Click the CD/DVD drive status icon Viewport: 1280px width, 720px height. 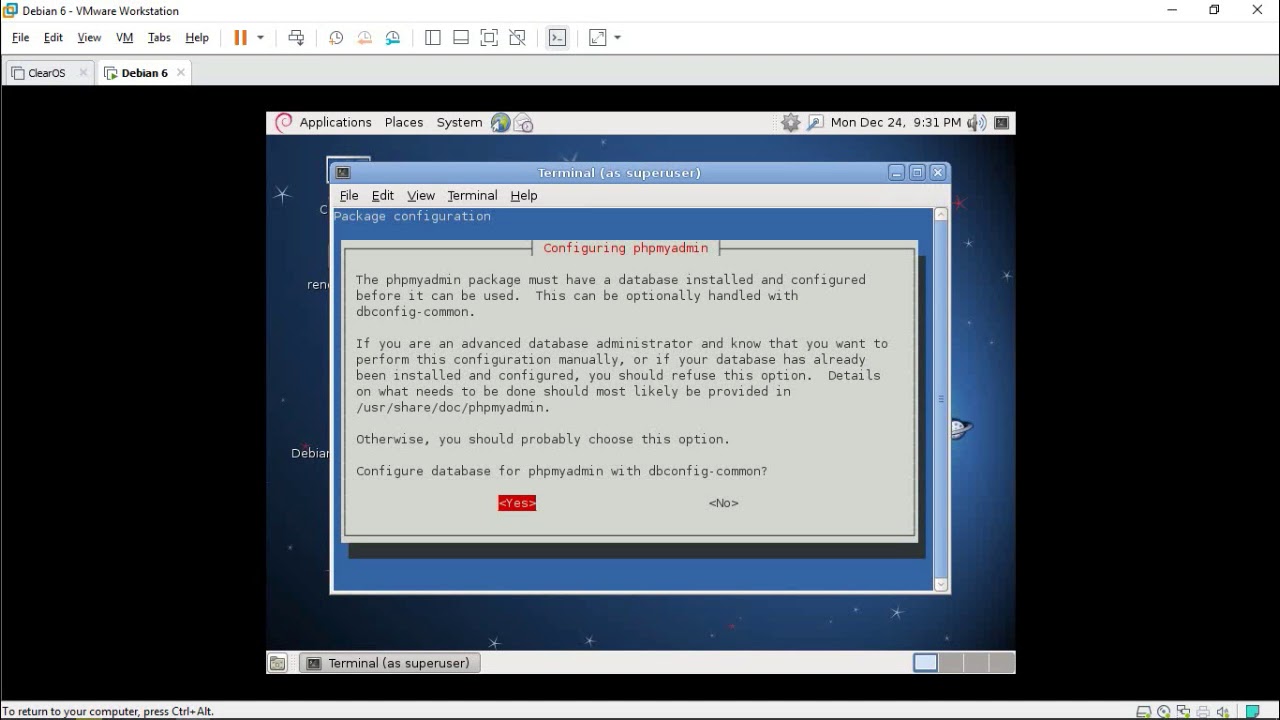click(1164, 712)
